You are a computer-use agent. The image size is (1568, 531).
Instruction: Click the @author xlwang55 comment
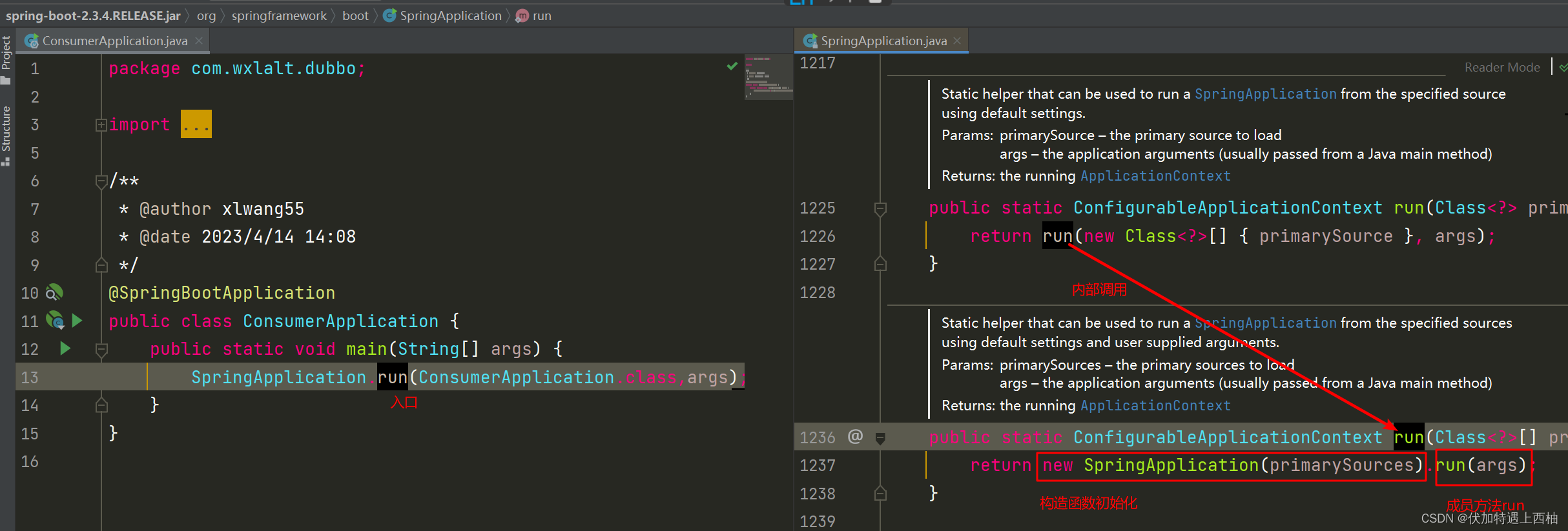[222, 209]
